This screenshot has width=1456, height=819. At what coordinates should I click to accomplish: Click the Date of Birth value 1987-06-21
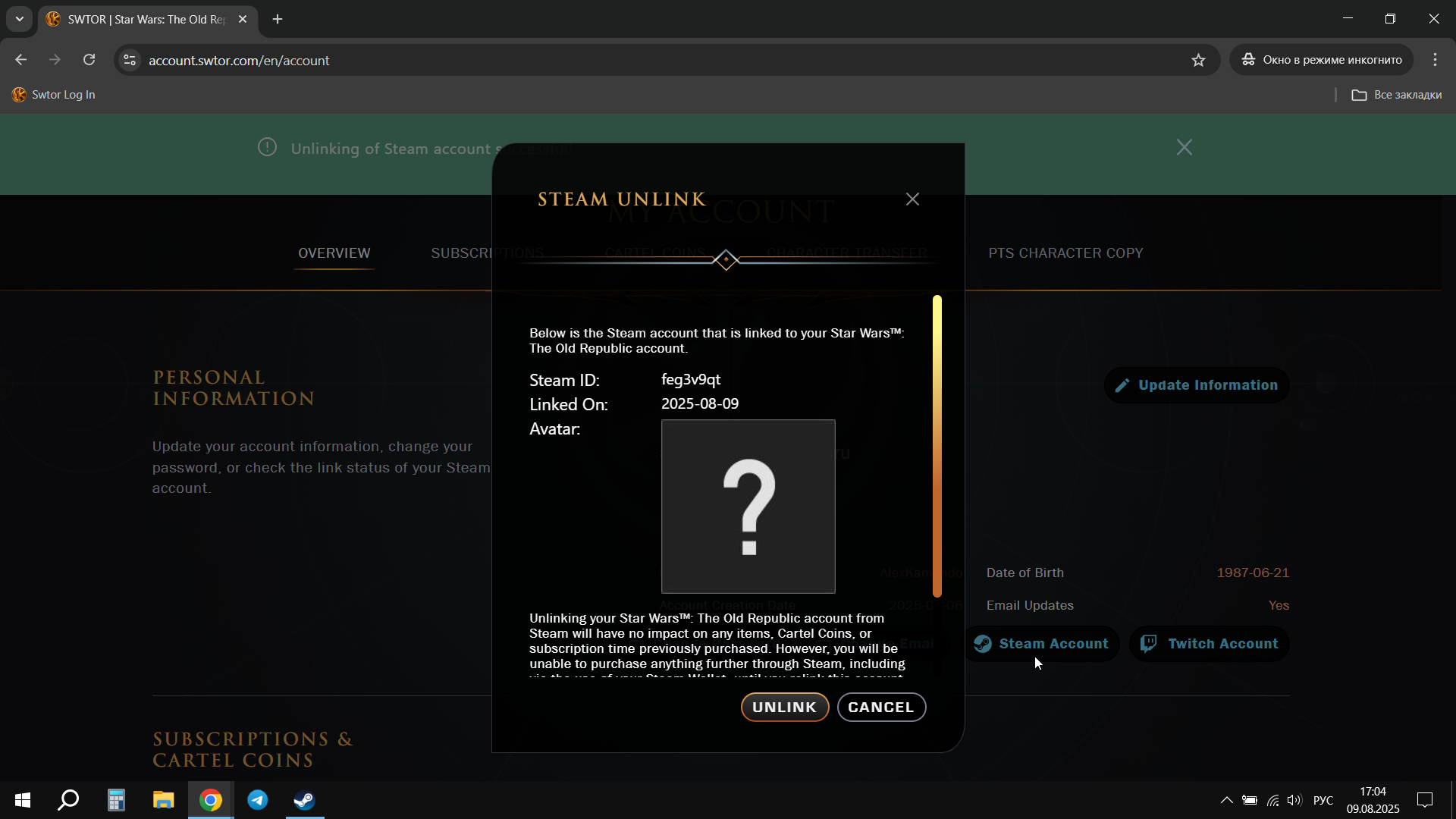tap(1253, 573)
